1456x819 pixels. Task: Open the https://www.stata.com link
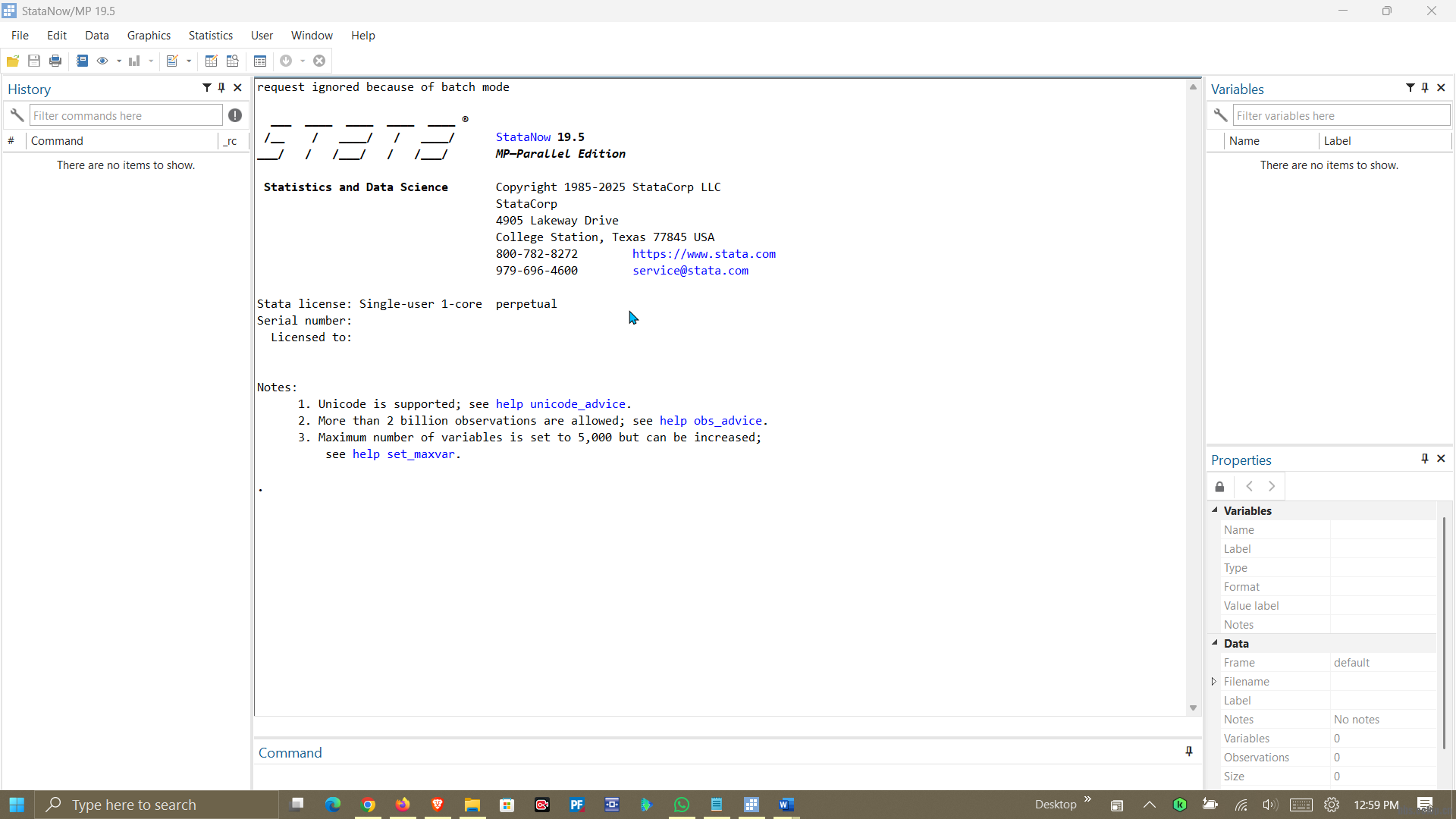point(704,254)
